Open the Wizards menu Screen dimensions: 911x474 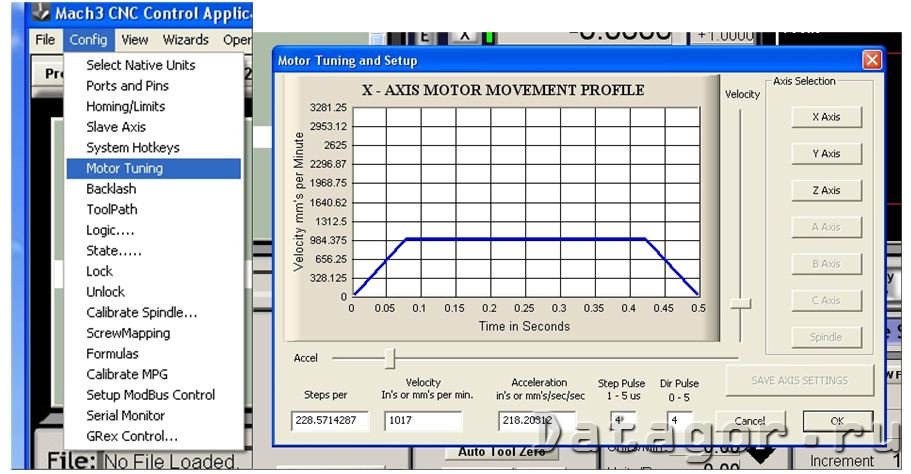point(185,40)
